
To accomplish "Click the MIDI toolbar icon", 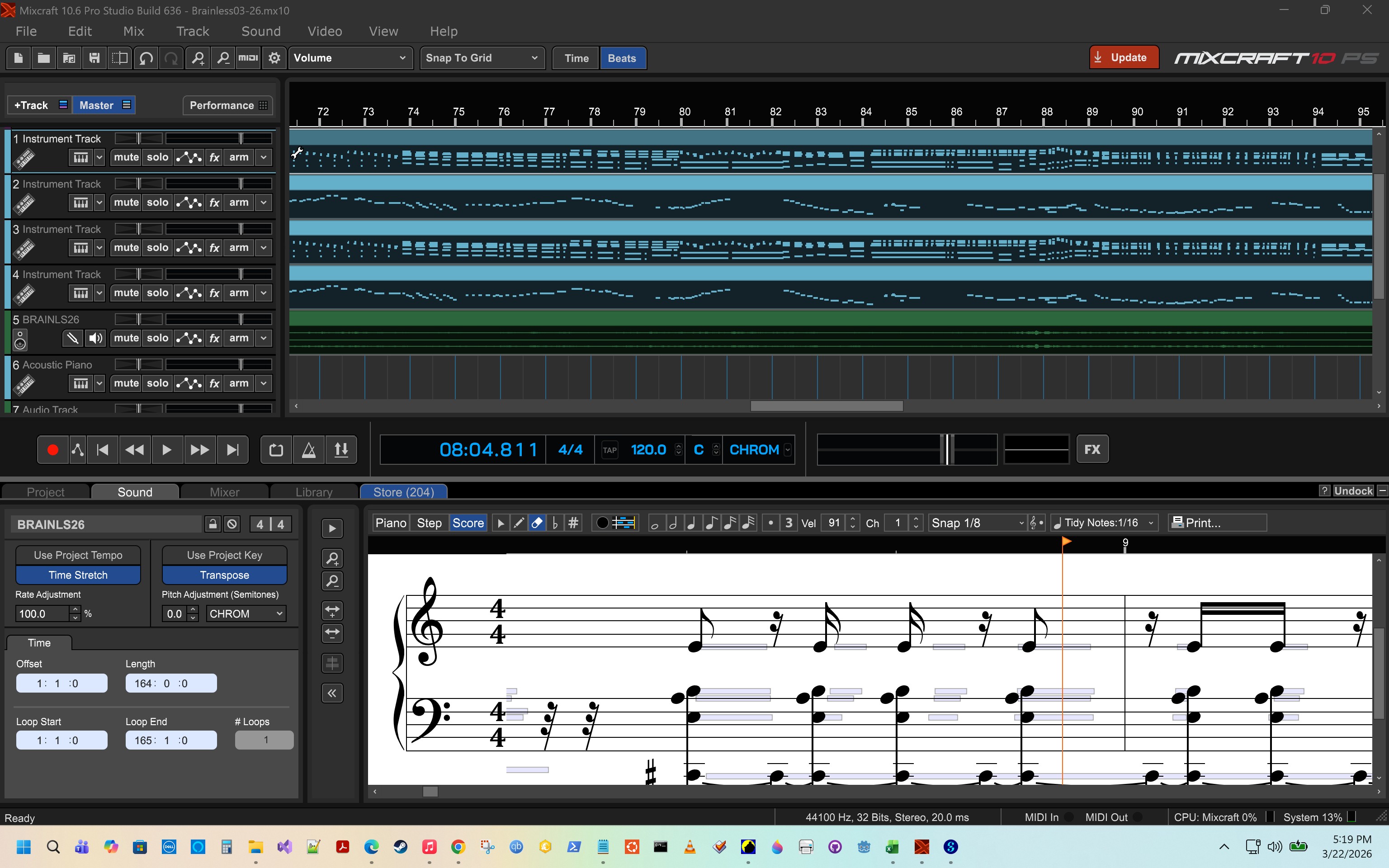I will (x=248, y=58).
